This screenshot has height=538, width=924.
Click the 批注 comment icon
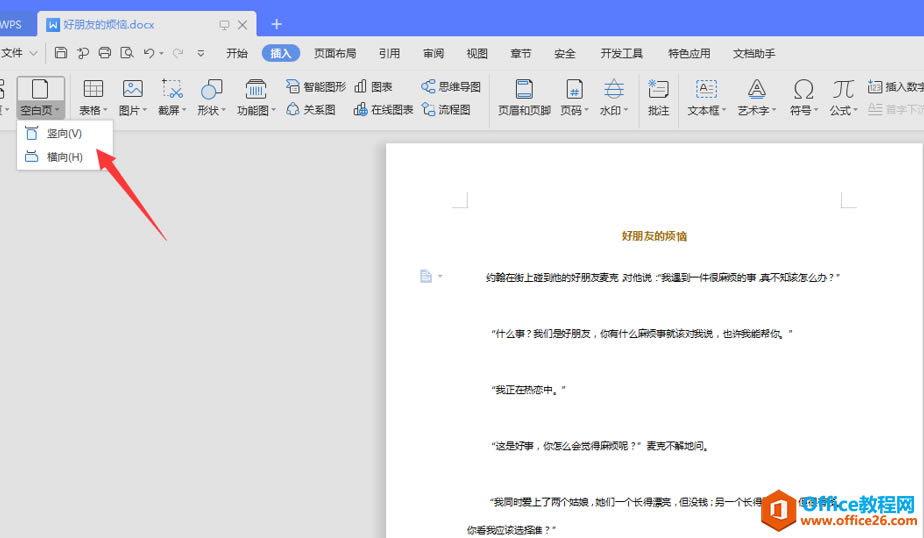[658, 89]
